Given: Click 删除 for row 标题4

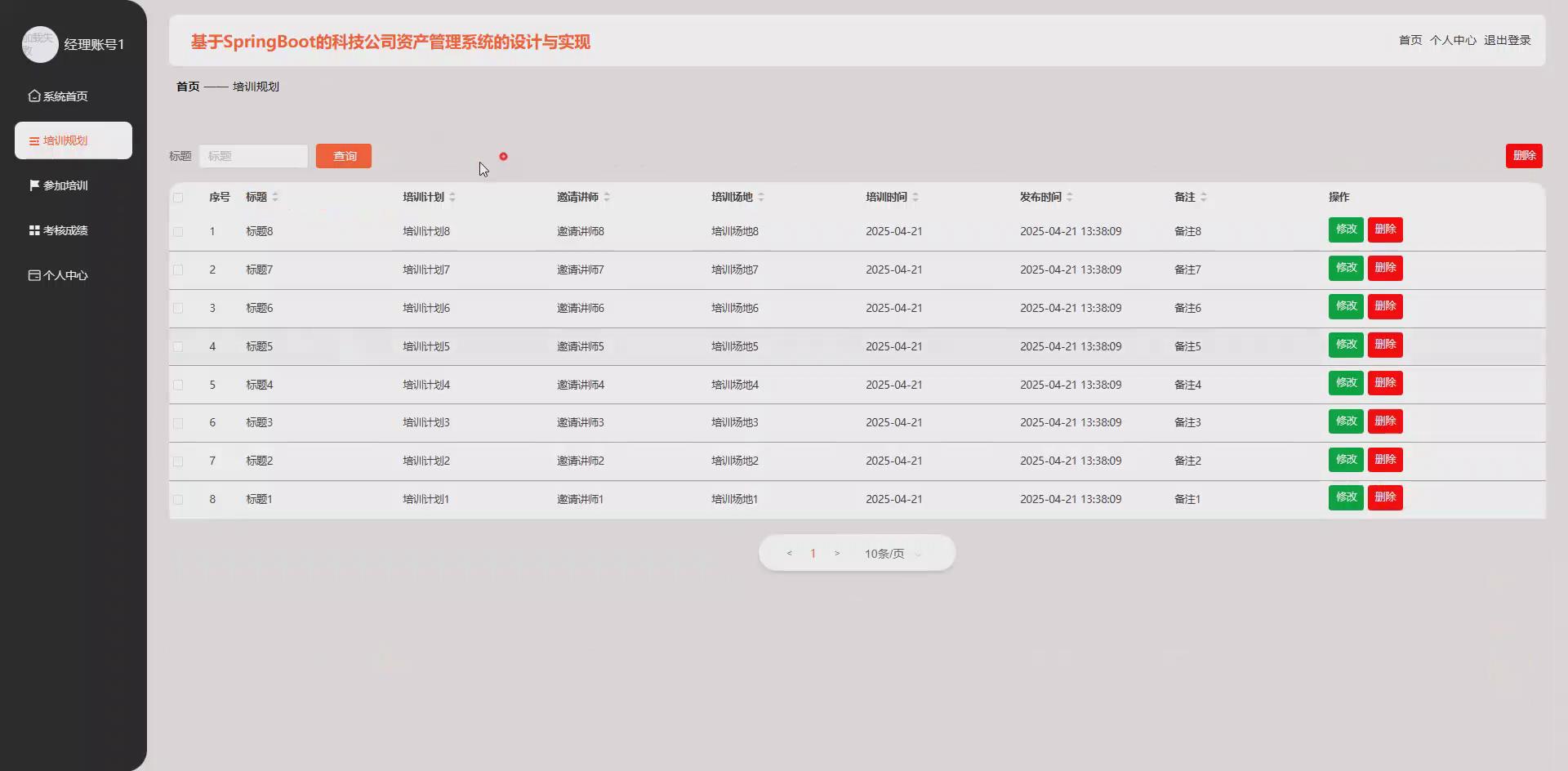Looking at the screenshot, I should coord(1385,383).
